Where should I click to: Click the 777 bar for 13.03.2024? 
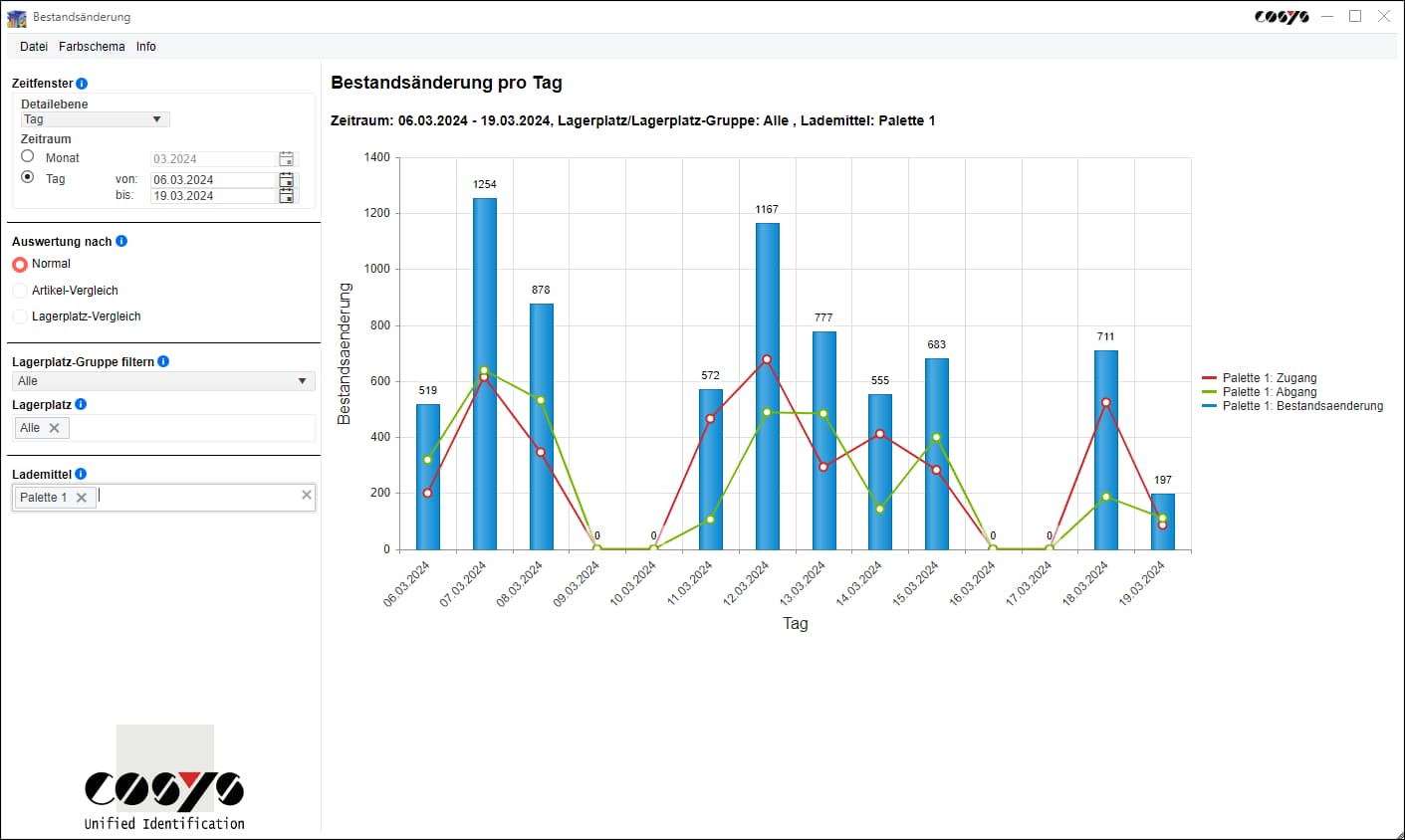click(x=824, y=441)
